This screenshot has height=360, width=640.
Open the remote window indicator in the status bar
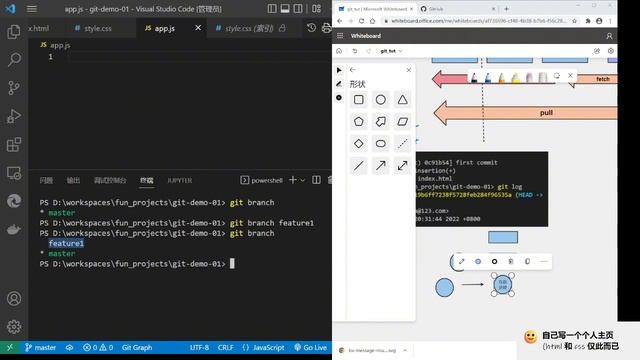[x=10, y=347]
